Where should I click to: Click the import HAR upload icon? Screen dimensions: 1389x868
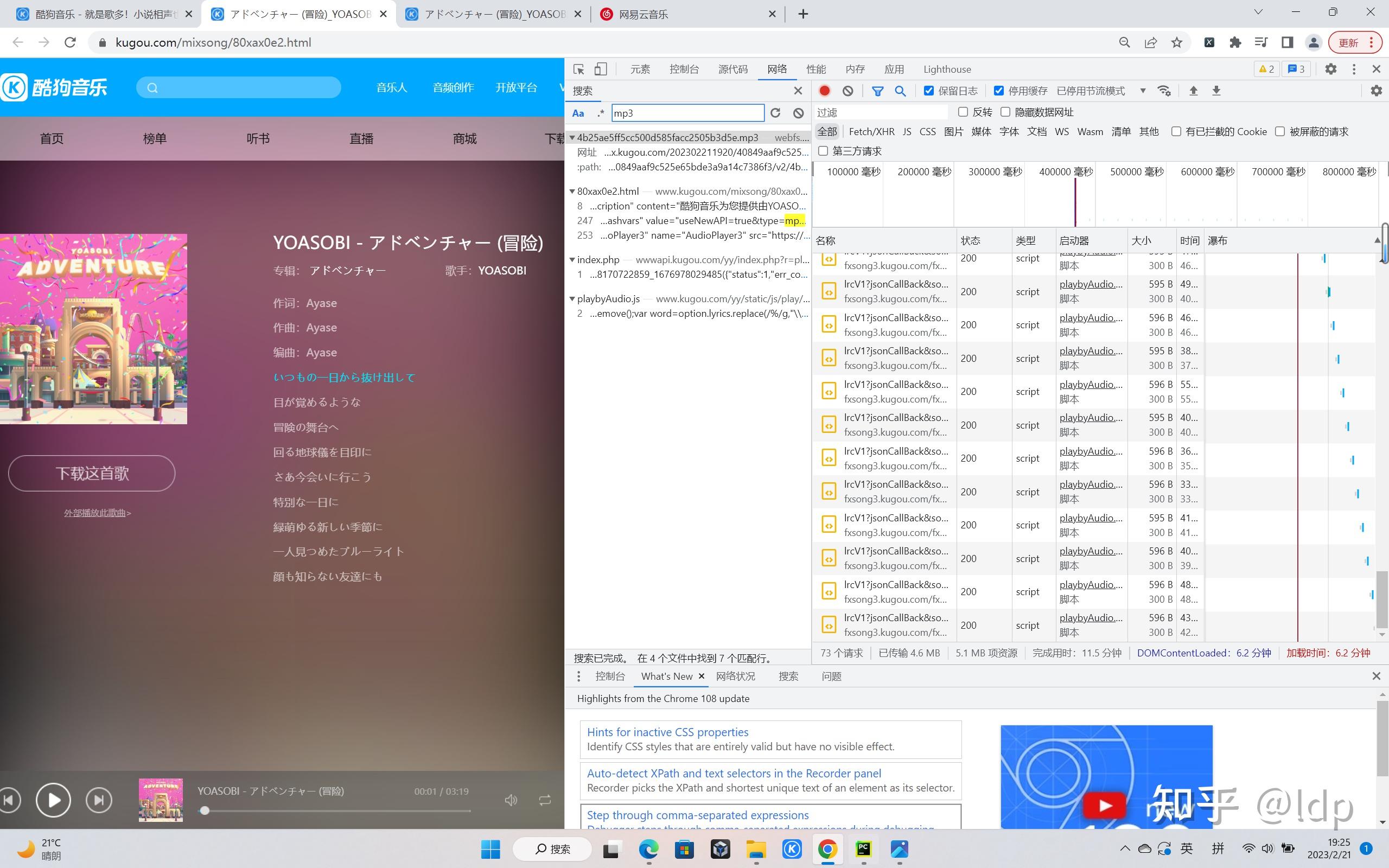click(x=1193, y=91)
